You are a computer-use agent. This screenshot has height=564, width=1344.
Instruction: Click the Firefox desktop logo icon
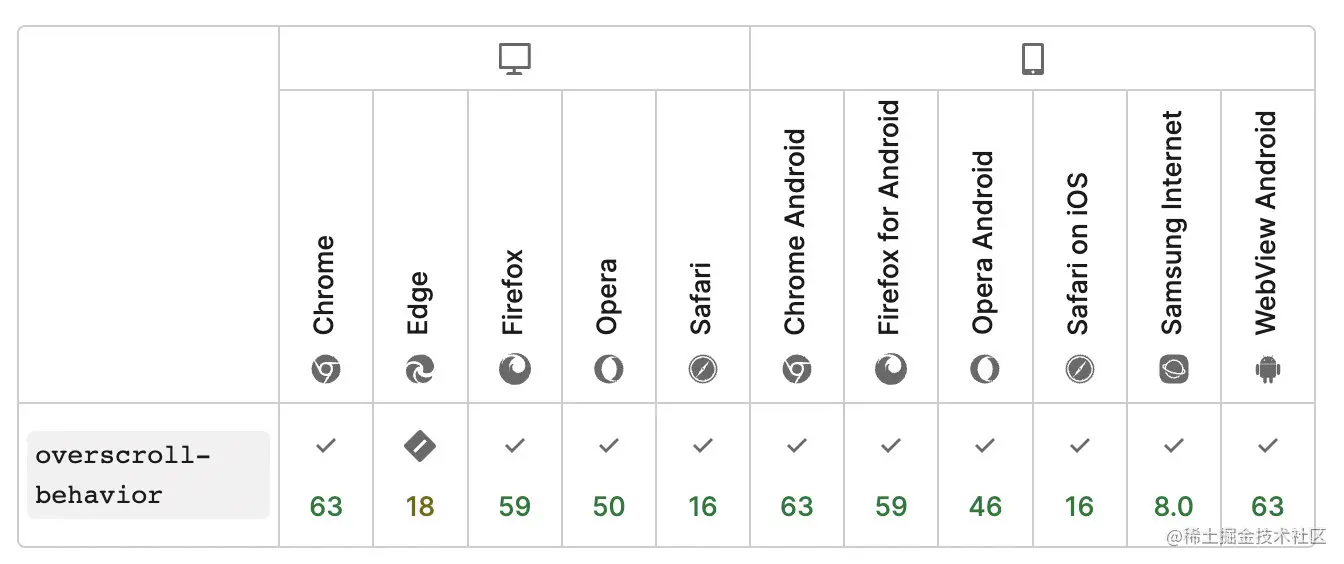[x=514, y=370]
